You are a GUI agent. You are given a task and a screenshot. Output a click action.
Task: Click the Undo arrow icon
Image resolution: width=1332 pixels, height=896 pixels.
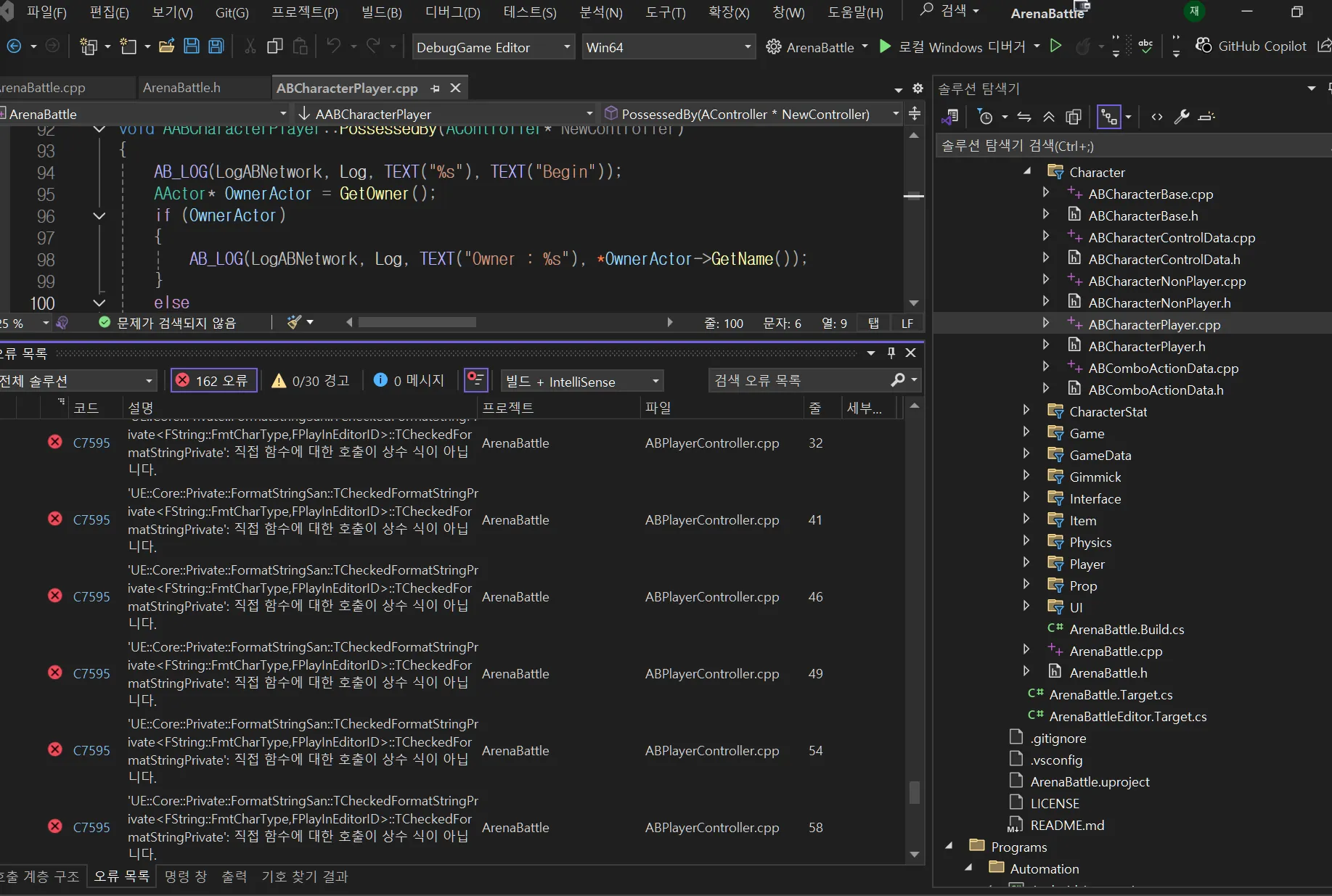coord(333,46)
